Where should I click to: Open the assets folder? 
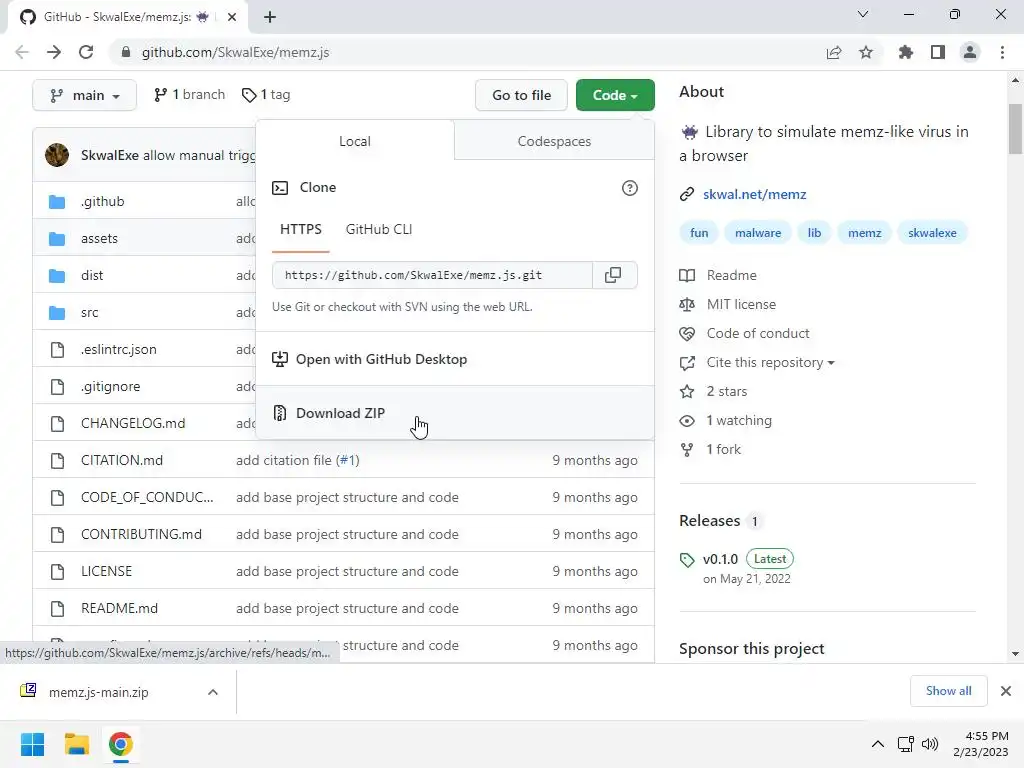click(99, 238)
